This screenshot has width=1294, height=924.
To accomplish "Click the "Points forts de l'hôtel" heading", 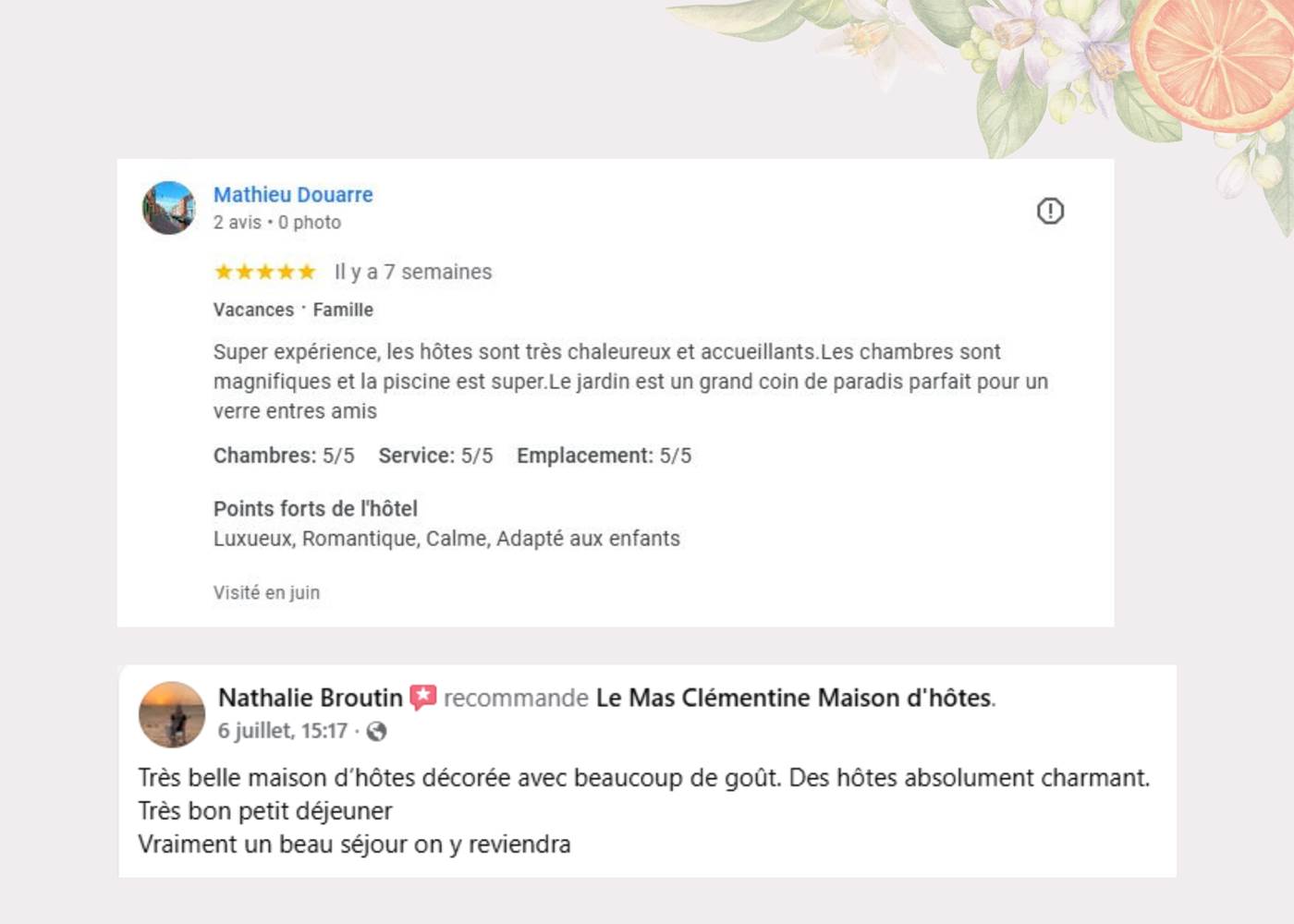I will click(315, 508).
